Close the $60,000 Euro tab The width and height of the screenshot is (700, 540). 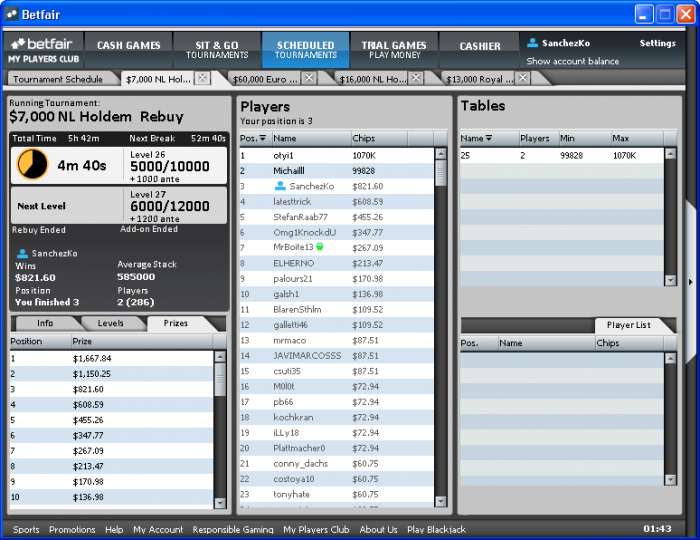pos(309,78)
